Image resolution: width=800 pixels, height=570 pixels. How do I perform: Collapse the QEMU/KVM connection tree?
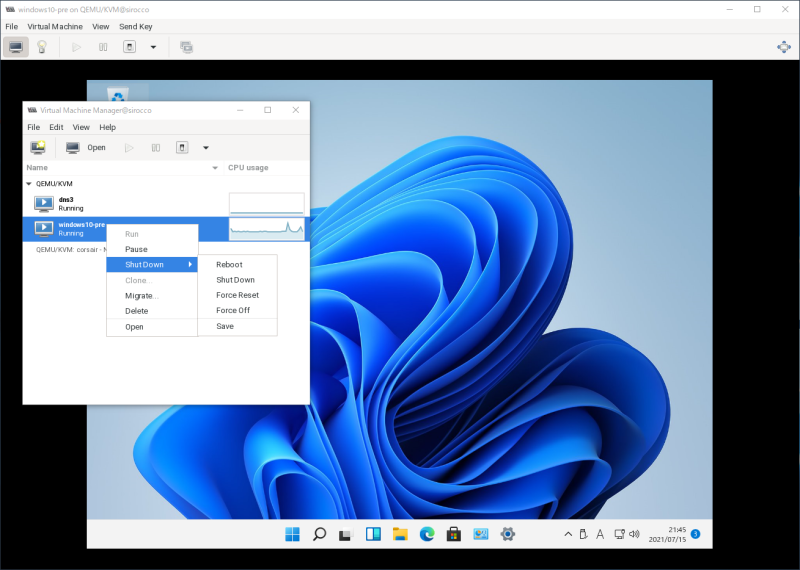point(29,184)
